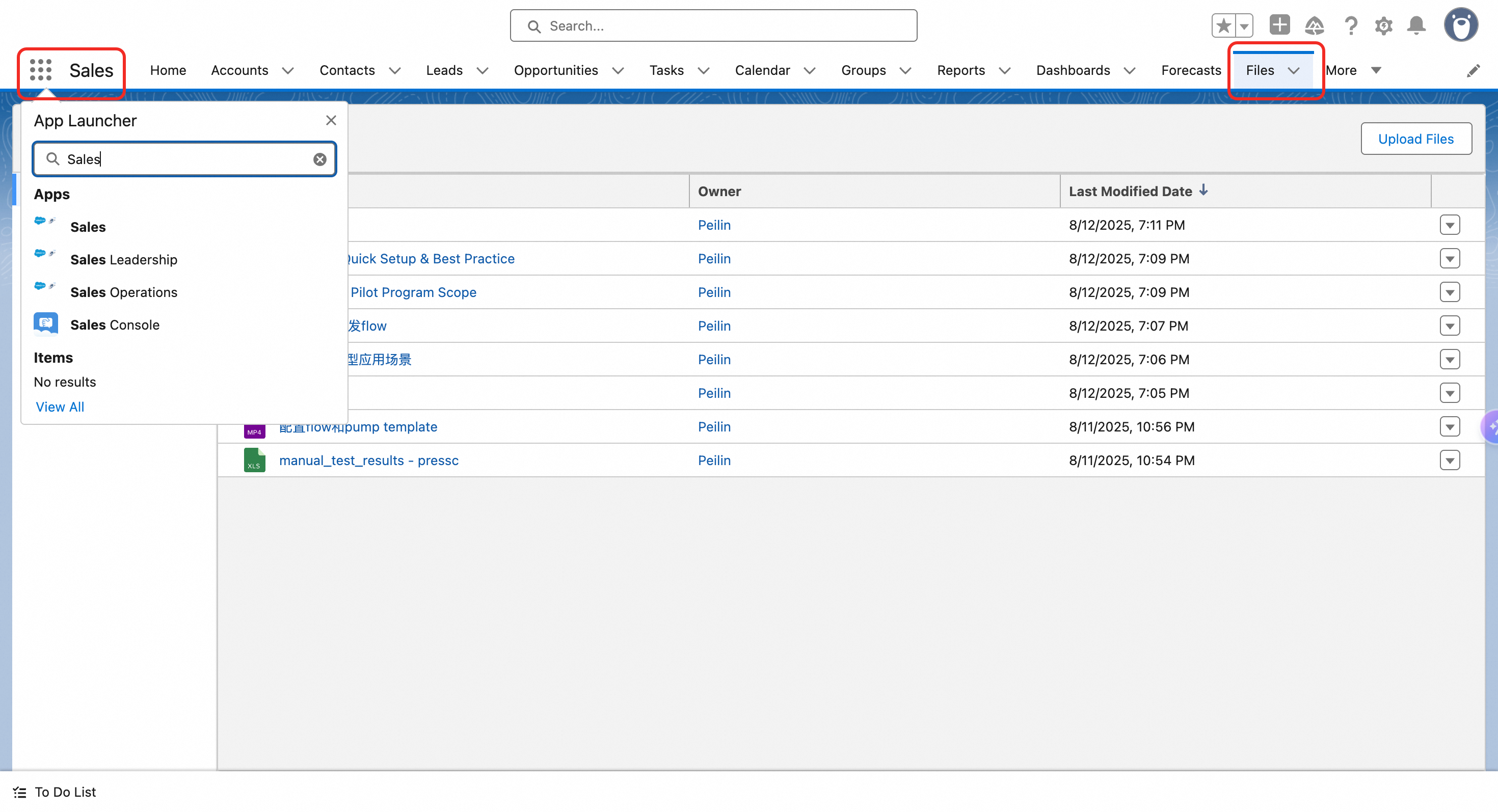
Task: Open the Dashboards tab
Action: tap(1073, 70)
